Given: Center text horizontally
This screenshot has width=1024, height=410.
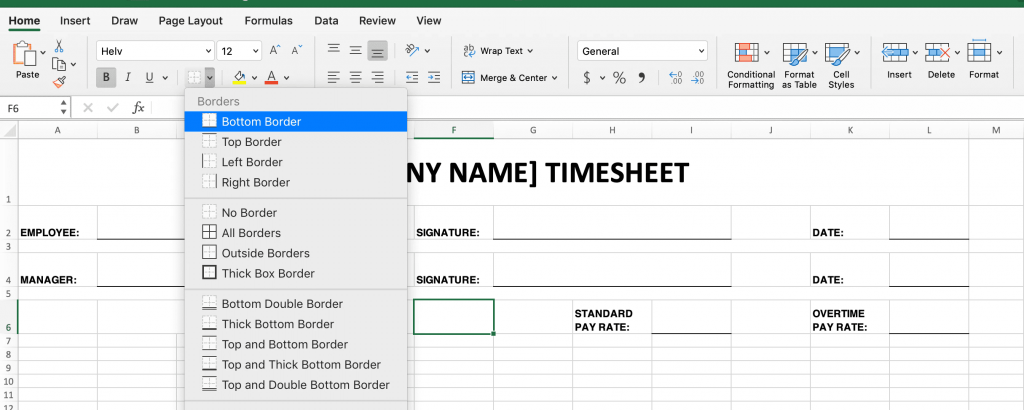Looking at the screenshot, I should tap(355, 78).
